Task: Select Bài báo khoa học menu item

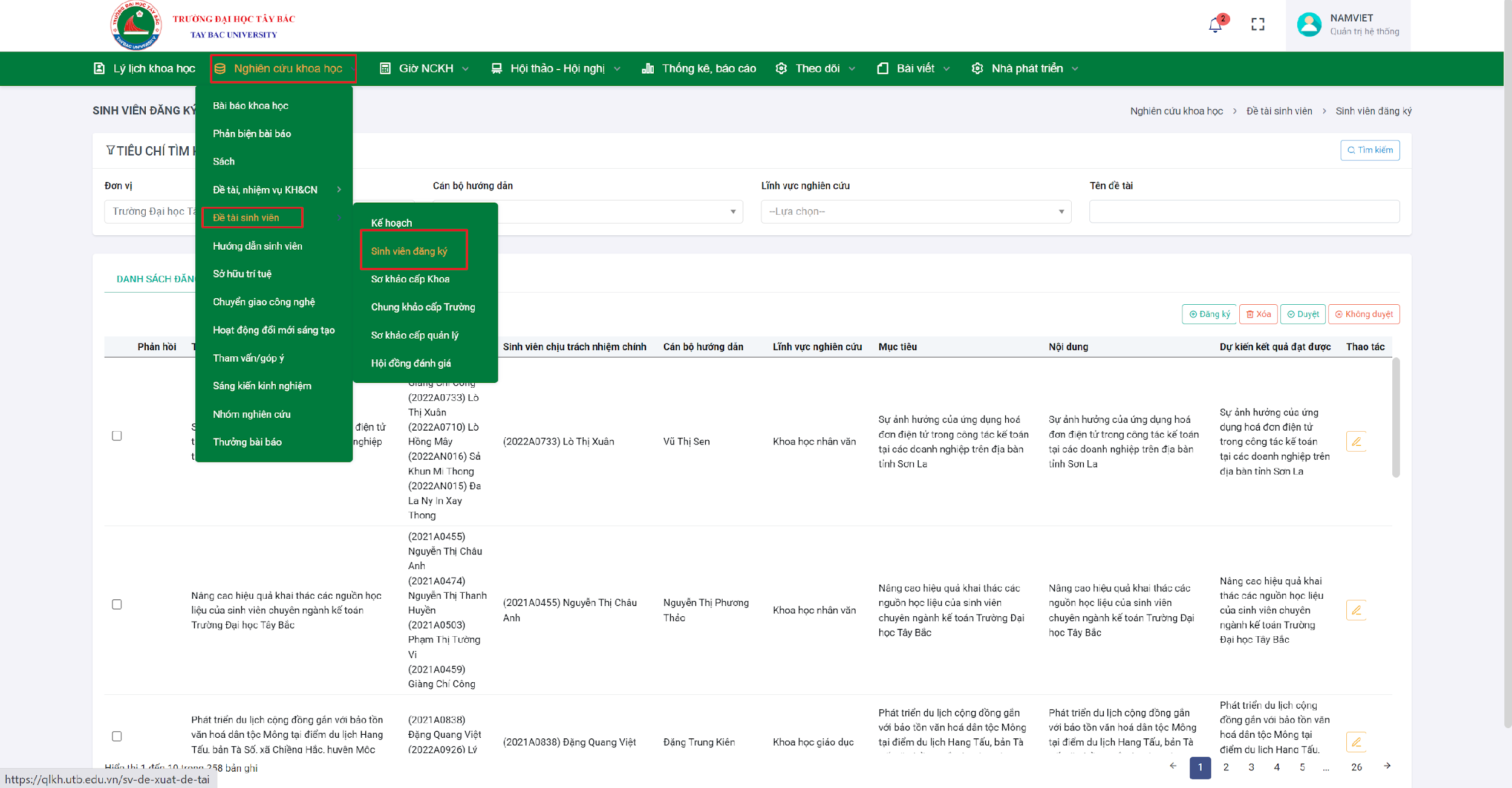Action: (x=250, y=106)
